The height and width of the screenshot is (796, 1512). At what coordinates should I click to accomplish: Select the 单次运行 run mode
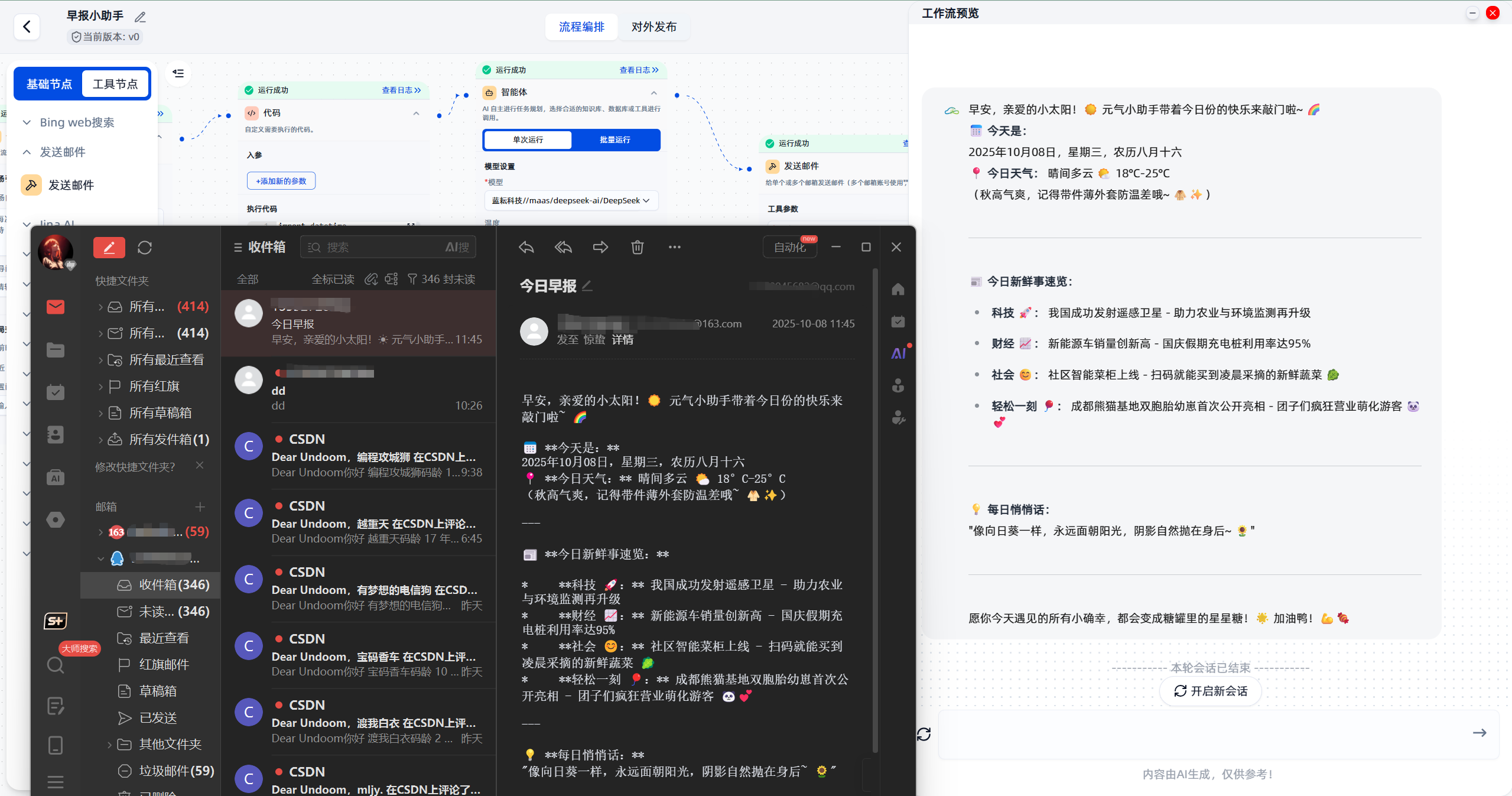(x=528, y=140)
